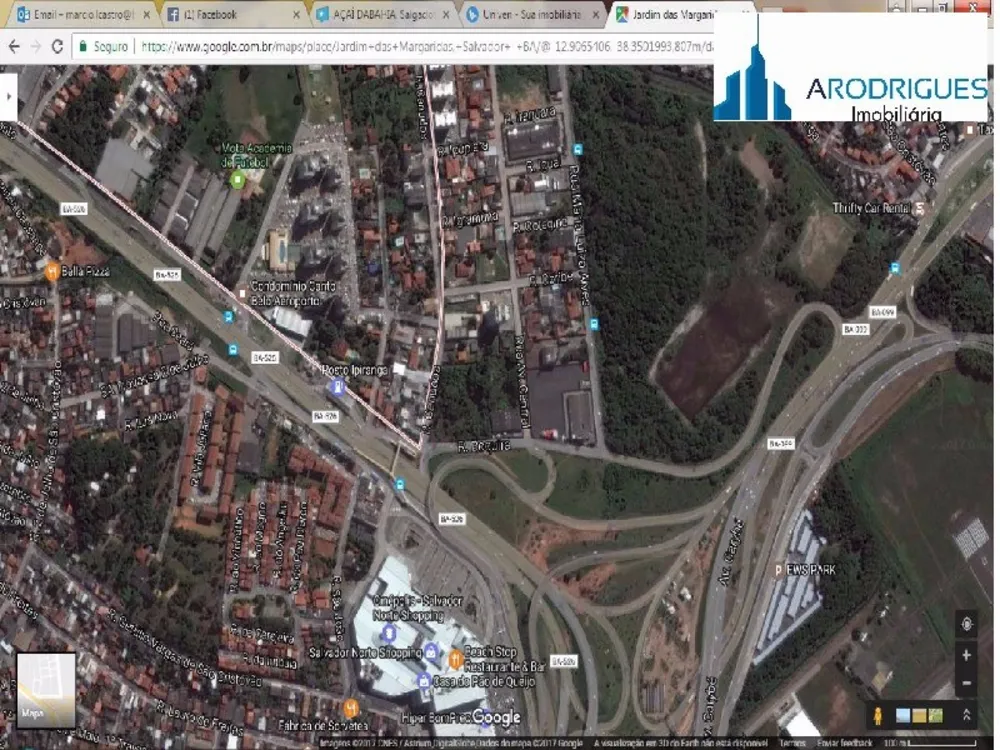Expand the collapsed Maps side panel
This screenshot has width=1000, height=750.
(8, 97)
